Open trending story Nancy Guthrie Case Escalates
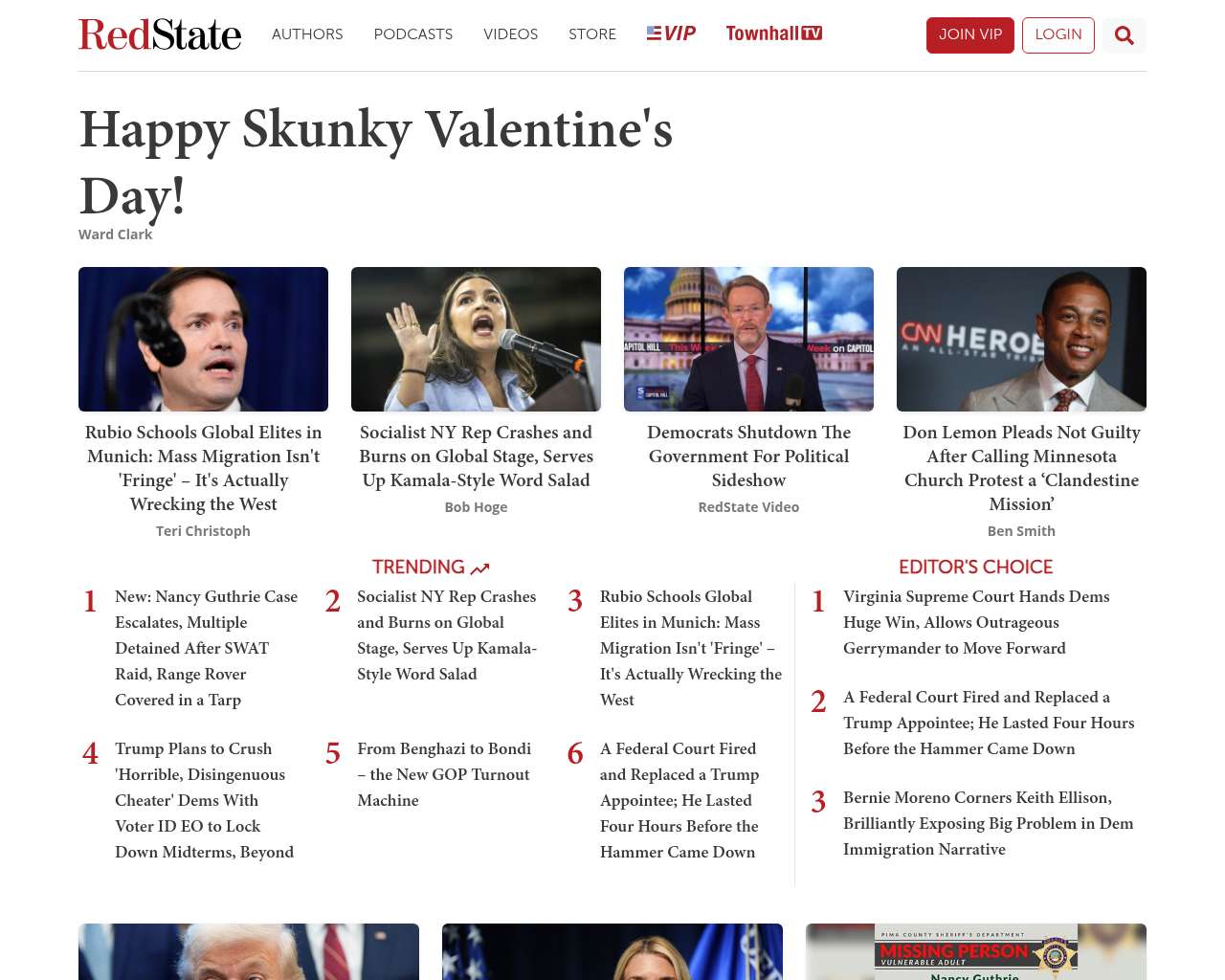Viewport: 1225px width, 980px height. [207, 648]
